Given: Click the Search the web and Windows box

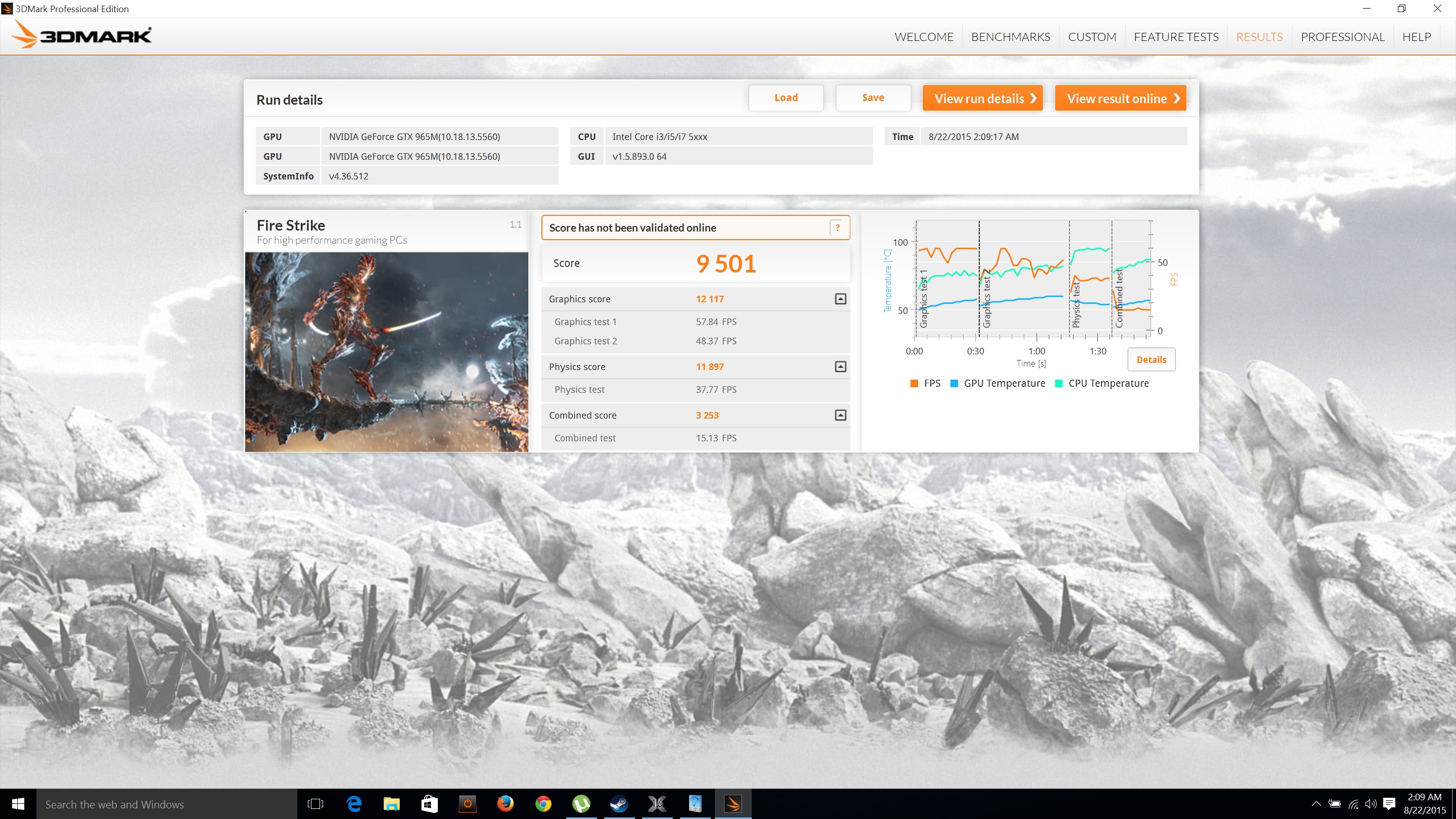Looking at the screenshot, I should pyautogui.click(x=167, y=804).
